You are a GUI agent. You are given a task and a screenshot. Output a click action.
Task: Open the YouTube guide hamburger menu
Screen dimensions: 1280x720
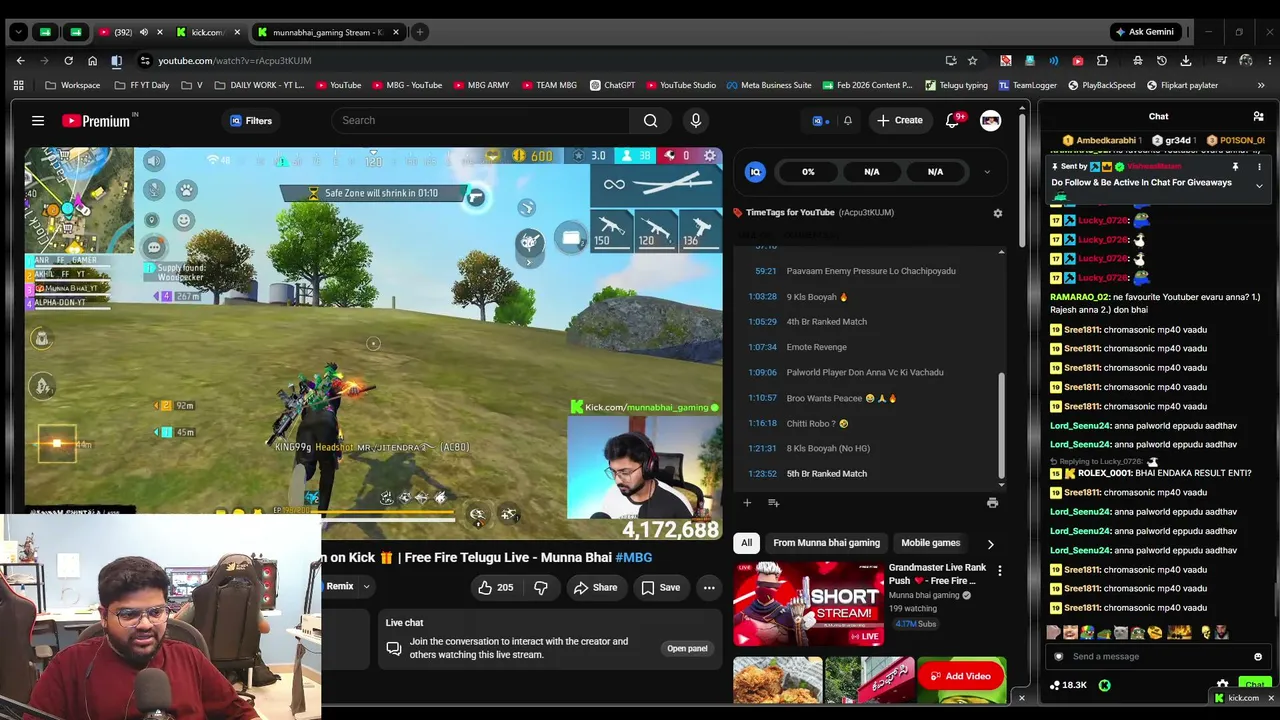(38, 121)
